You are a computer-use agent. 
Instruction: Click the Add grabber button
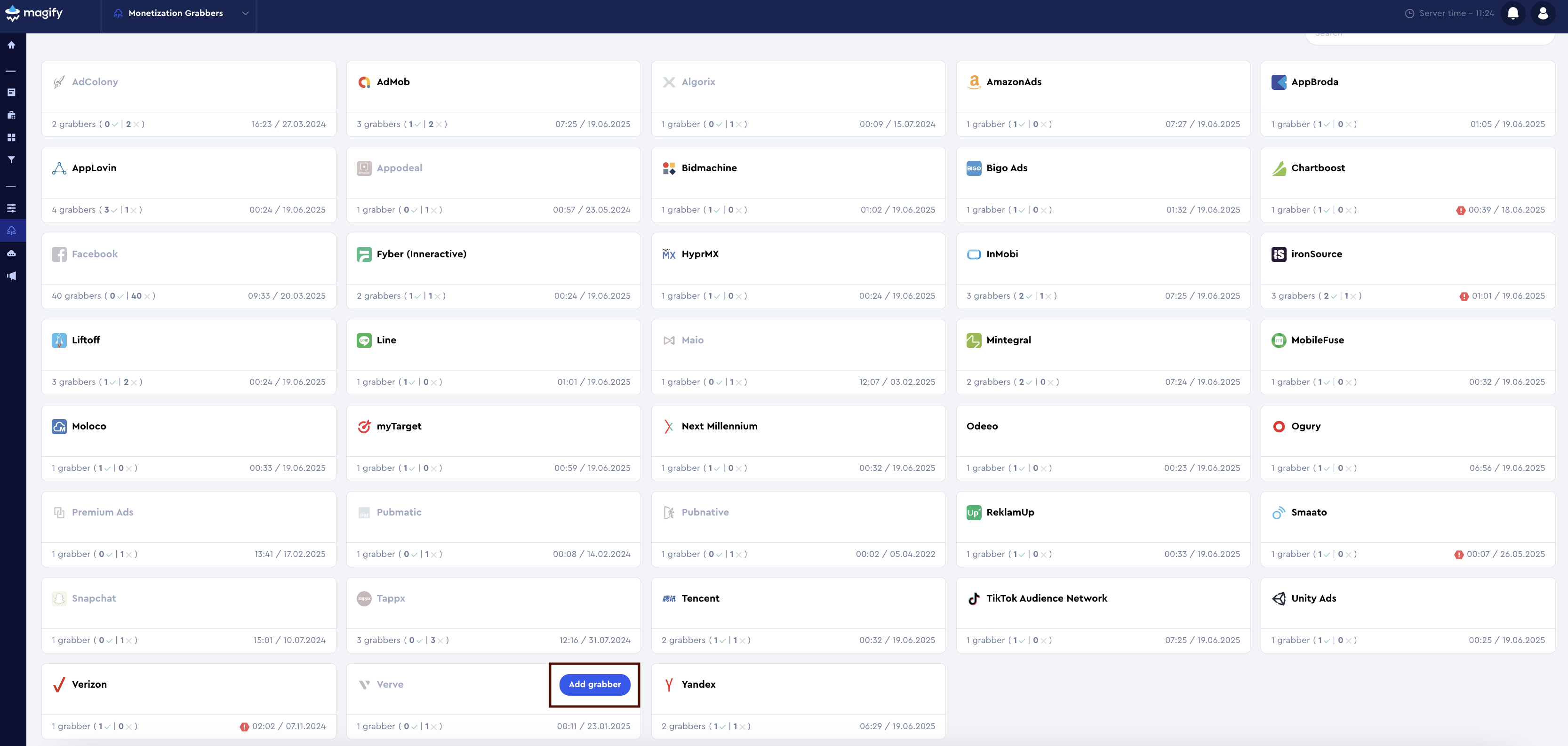coord(594,684)
